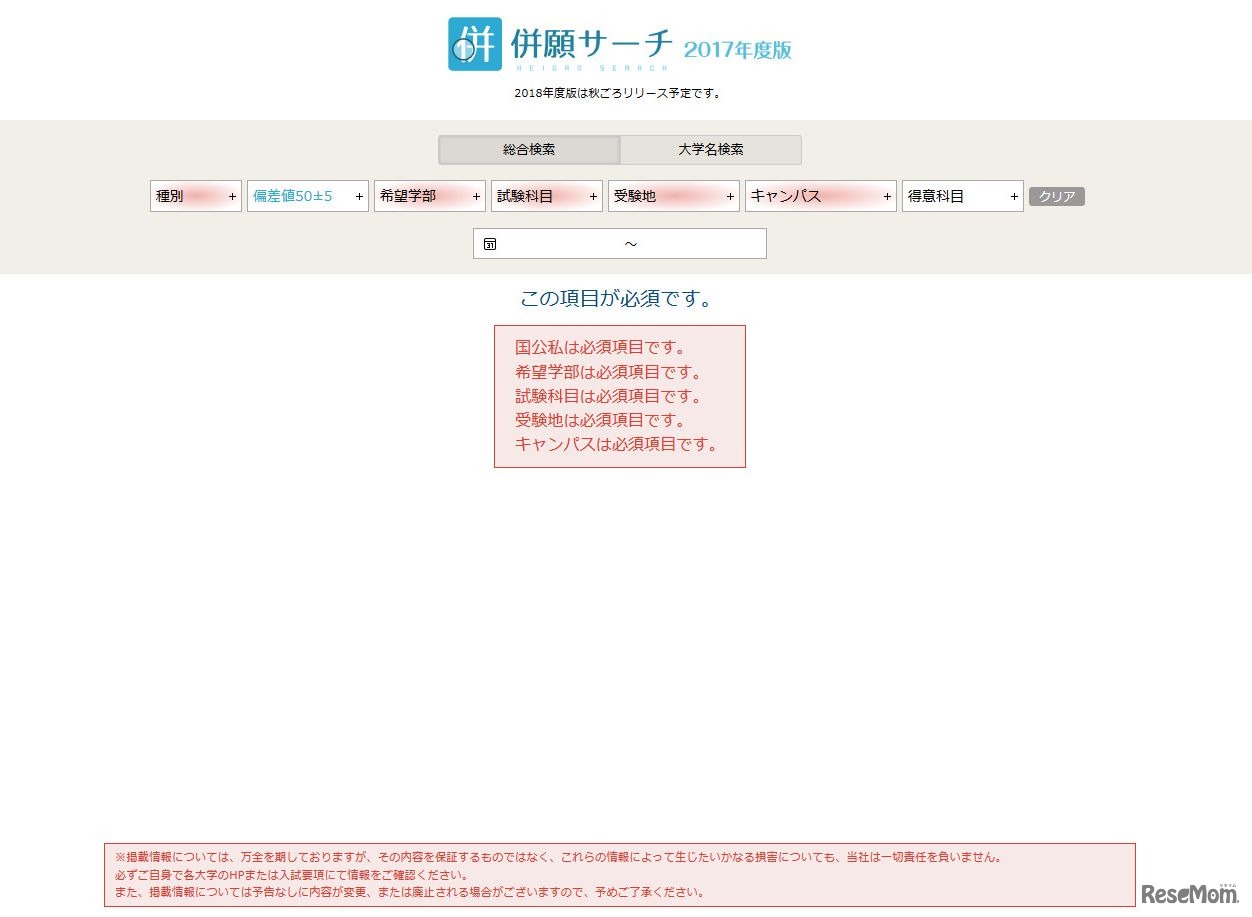Click the 2017年度版 label
1252x917 pixels.
tap(738, 50)
